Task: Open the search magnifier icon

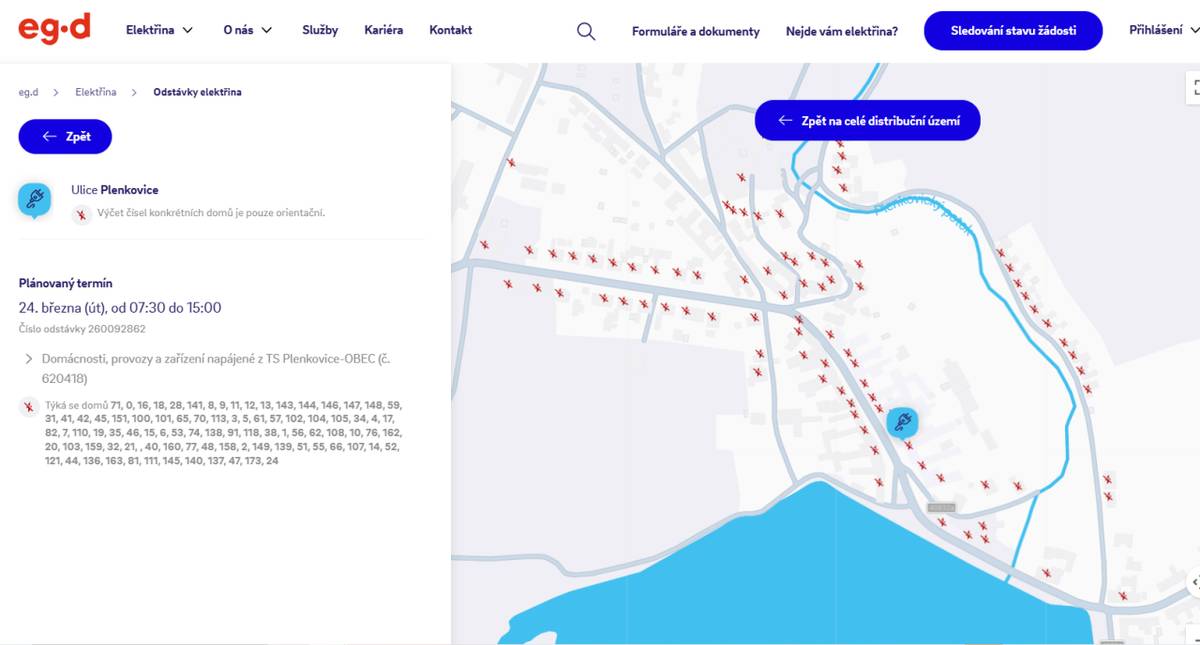Action: [x=586, y=31]
